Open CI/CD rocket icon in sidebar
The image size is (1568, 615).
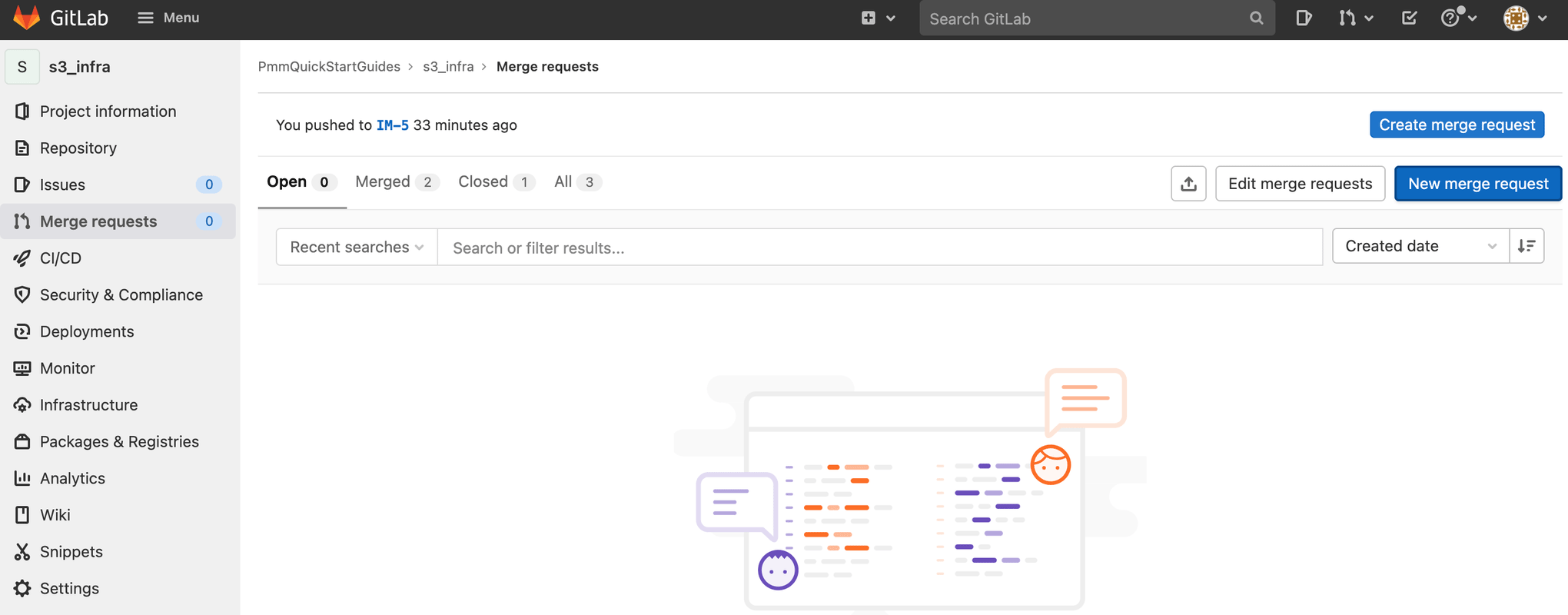tap(22, 258)
